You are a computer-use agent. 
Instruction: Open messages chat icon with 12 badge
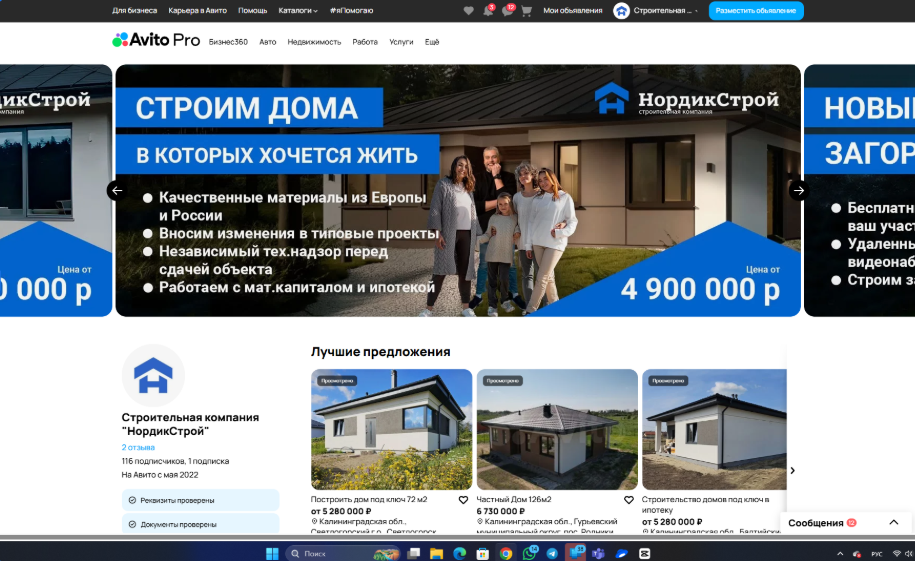click(507, 11)
